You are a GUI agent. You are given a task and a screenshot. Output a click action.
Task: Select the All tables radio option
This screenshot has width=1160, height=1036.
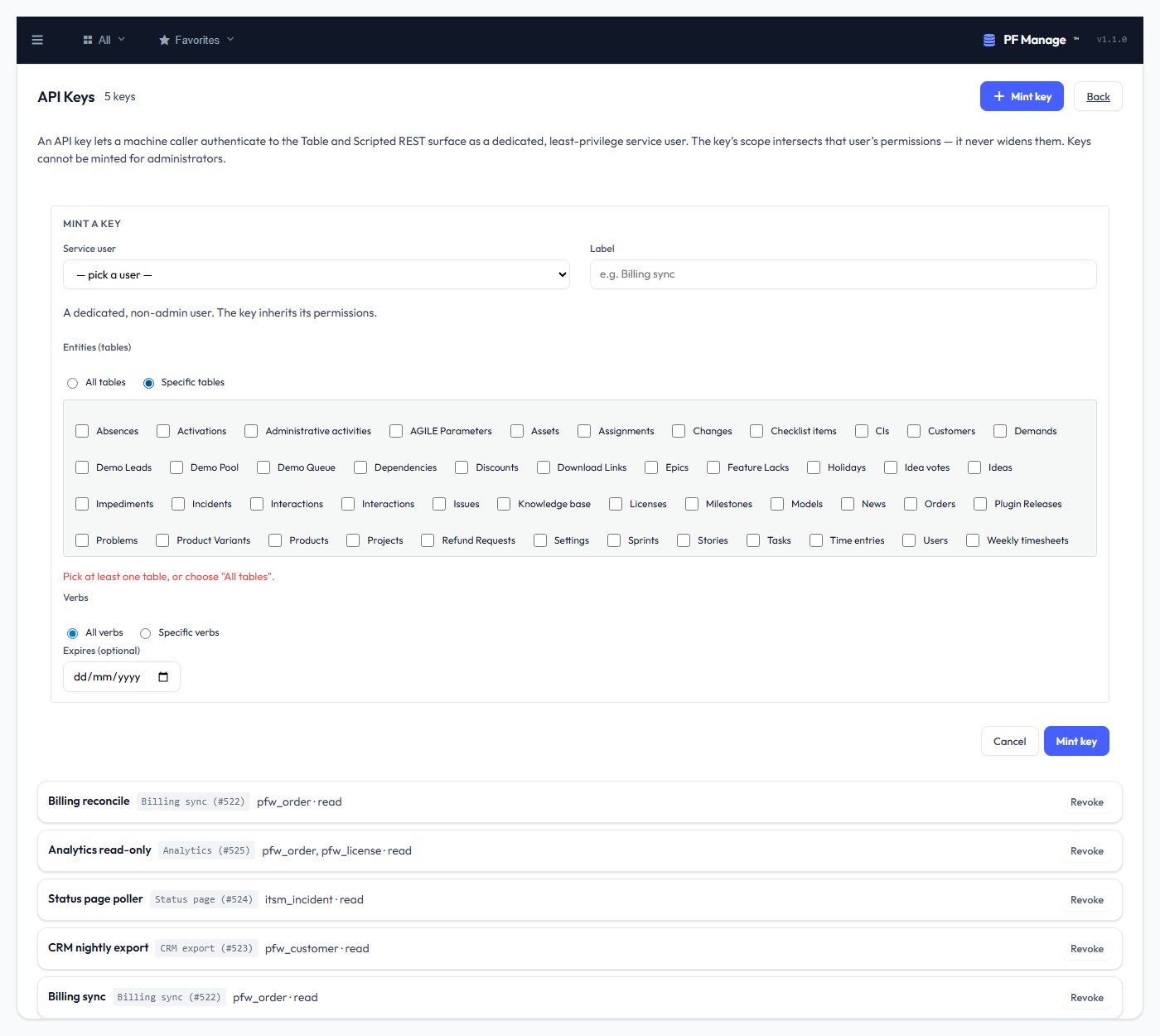[x=72, y=383]
